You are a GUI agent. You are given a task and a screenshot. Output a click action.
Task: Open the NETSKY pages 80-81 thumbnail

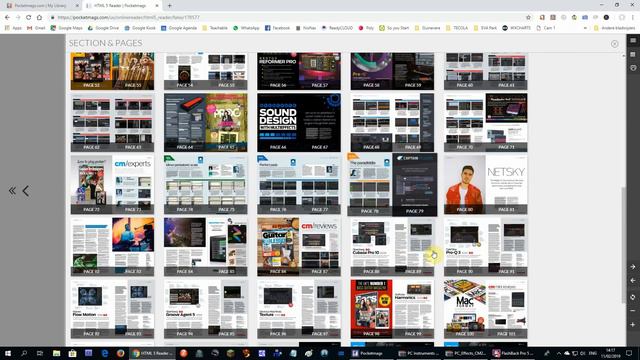486,184
